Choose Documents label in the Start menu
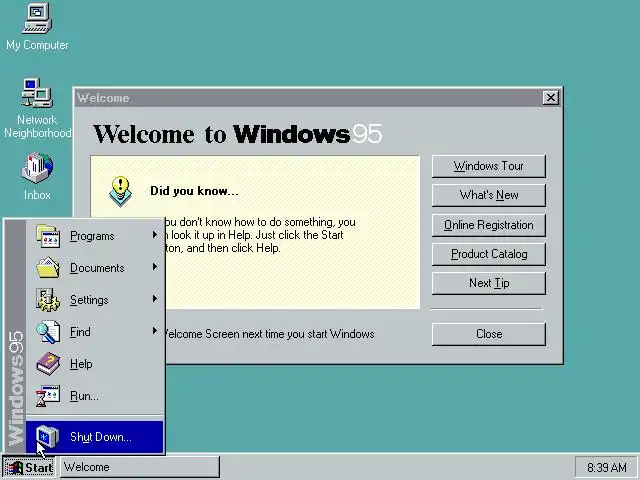The image size is (640, 480). [x=97, y=268]
